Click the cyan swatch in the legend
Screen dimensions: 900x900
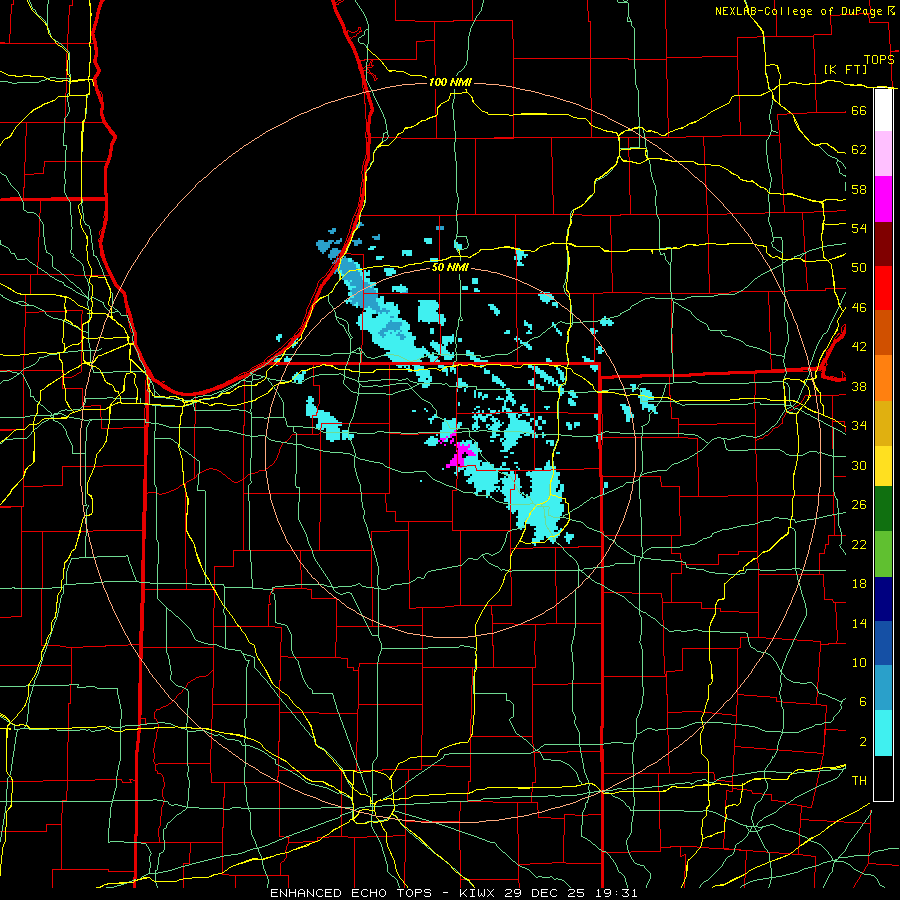(883, 733)
